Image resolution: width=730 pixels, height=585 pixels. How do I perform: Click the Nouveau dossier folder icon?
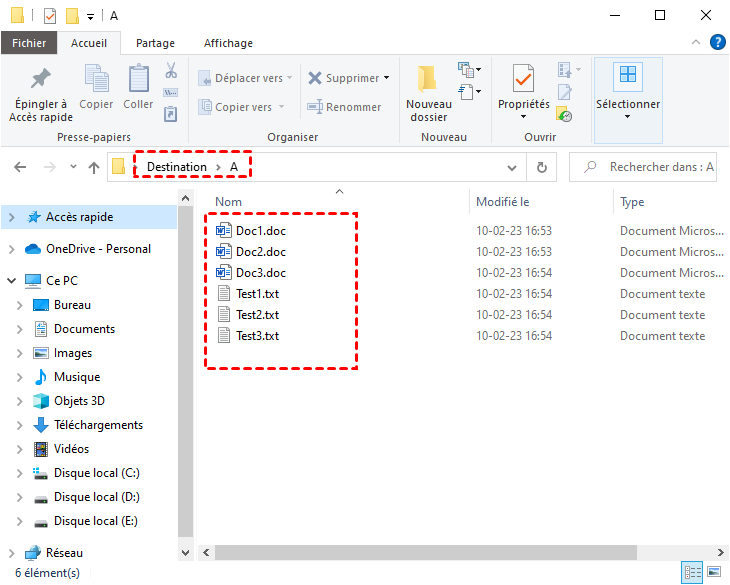[427, 78]
